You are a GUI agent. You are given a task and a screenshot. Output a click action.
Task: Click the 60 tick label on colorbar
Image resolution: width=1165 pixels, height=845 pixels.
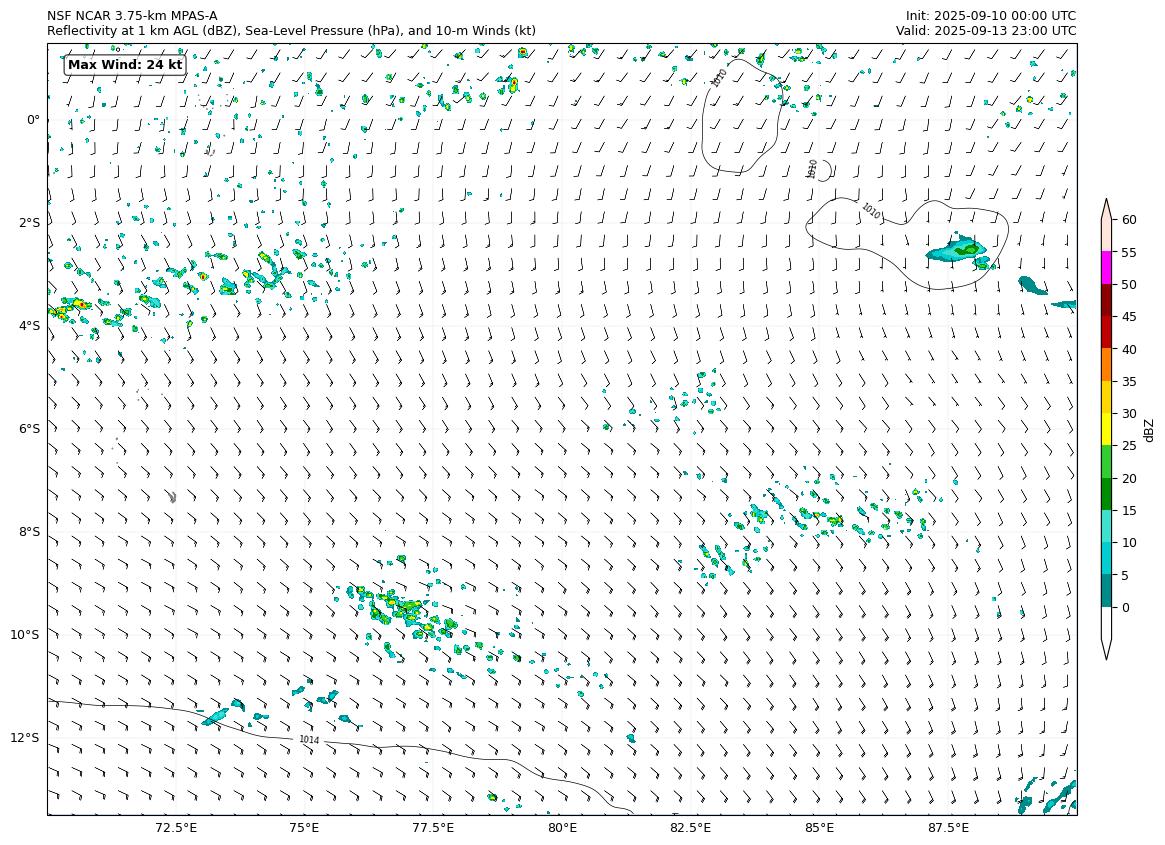click(1129, 220)
